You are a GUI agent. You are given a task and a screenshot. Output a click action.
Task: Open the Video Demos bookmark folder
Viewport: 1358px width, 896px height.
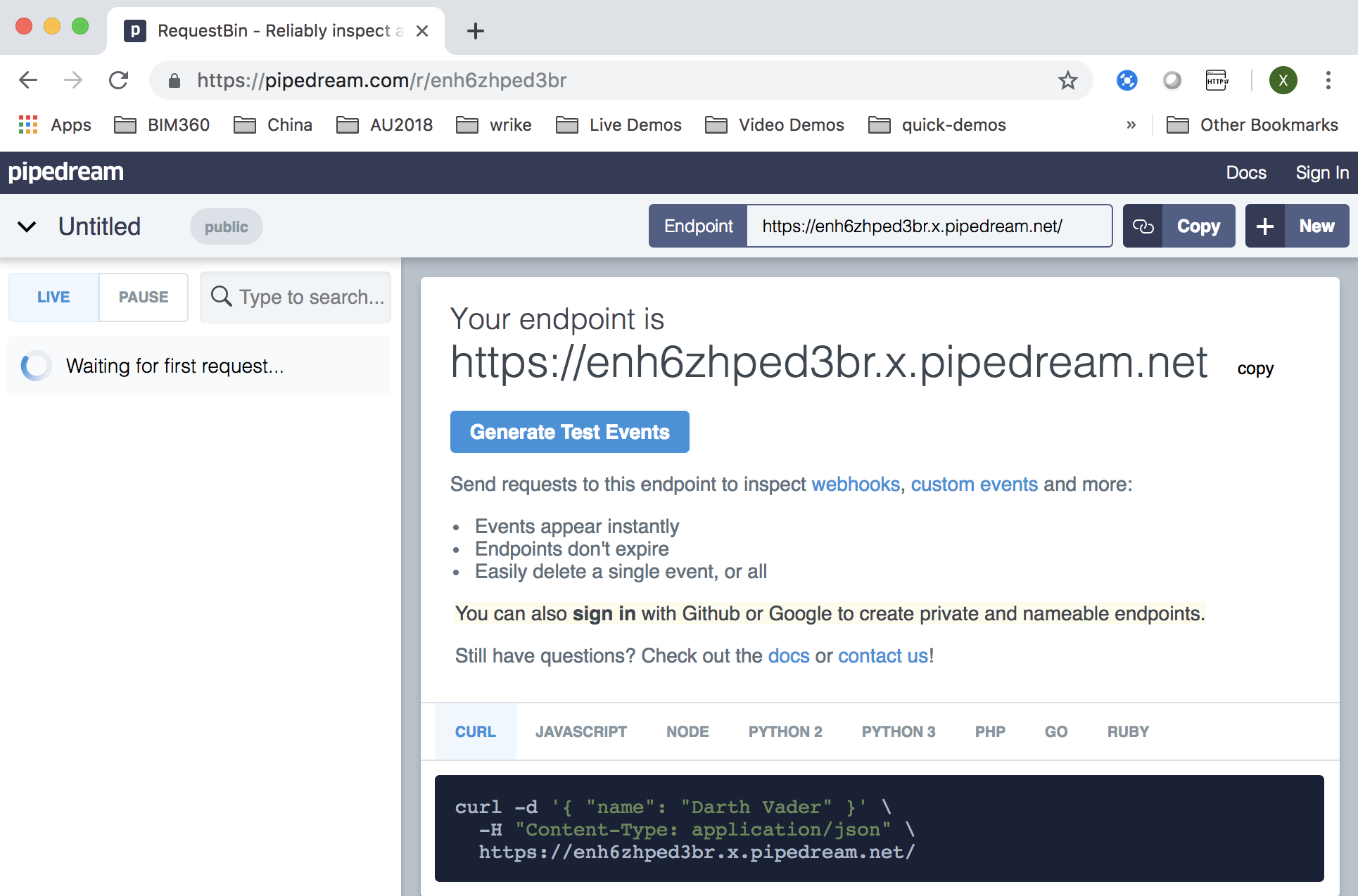pos(774,125)
